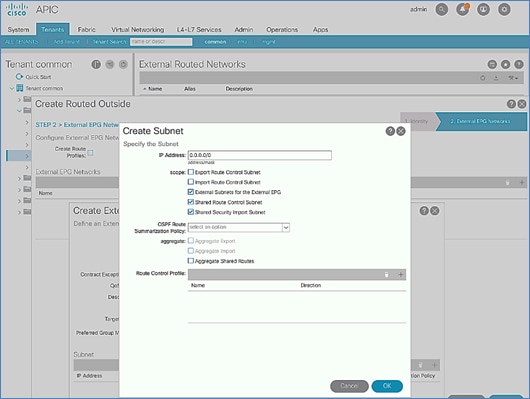530x399 pixels.
Task: Open the settings gear icon in header
Action: pos(504,9)
